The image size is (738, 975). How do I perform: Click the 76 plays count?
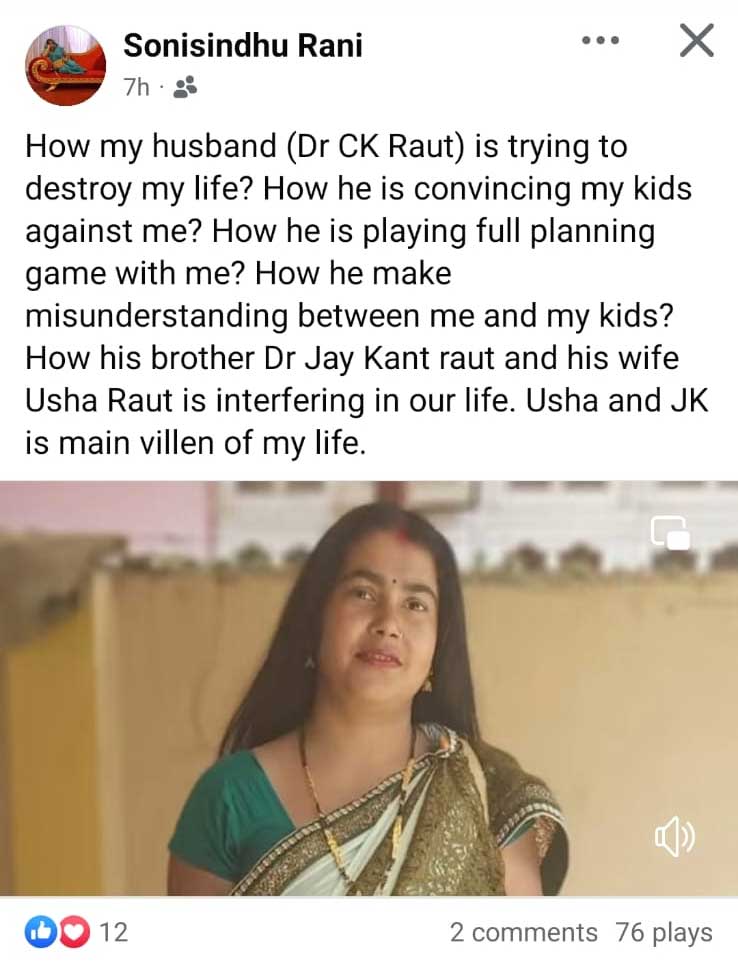click(x=664, y=932)
